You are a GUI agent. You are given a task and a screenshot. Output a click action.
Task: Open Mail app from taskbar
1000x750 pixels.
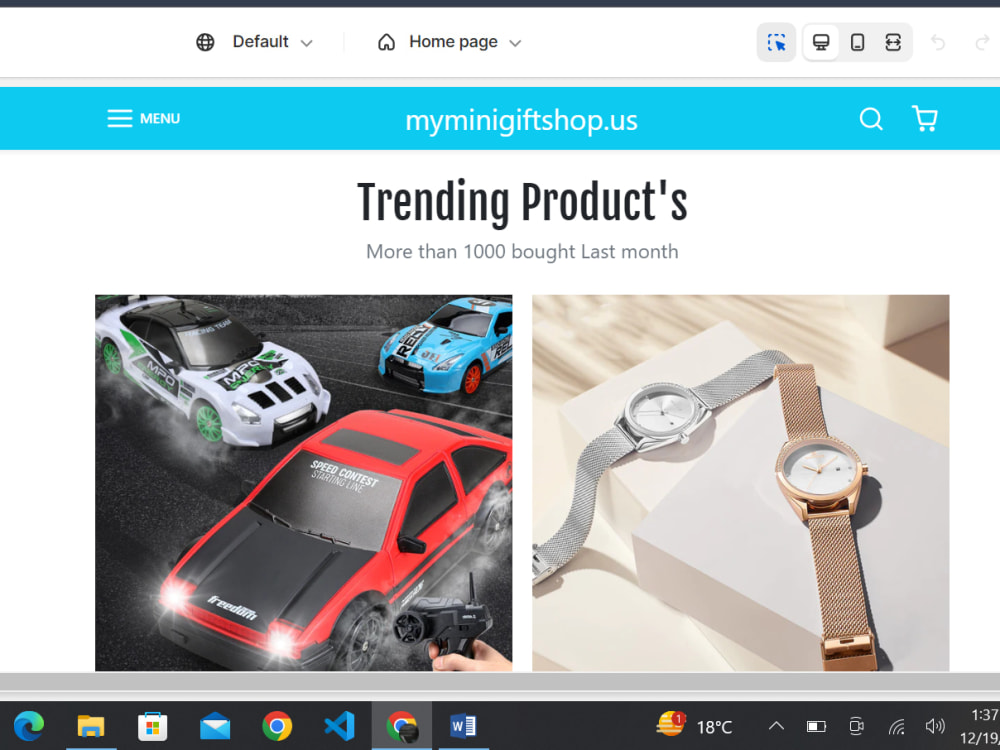click(x=215, y=726)
